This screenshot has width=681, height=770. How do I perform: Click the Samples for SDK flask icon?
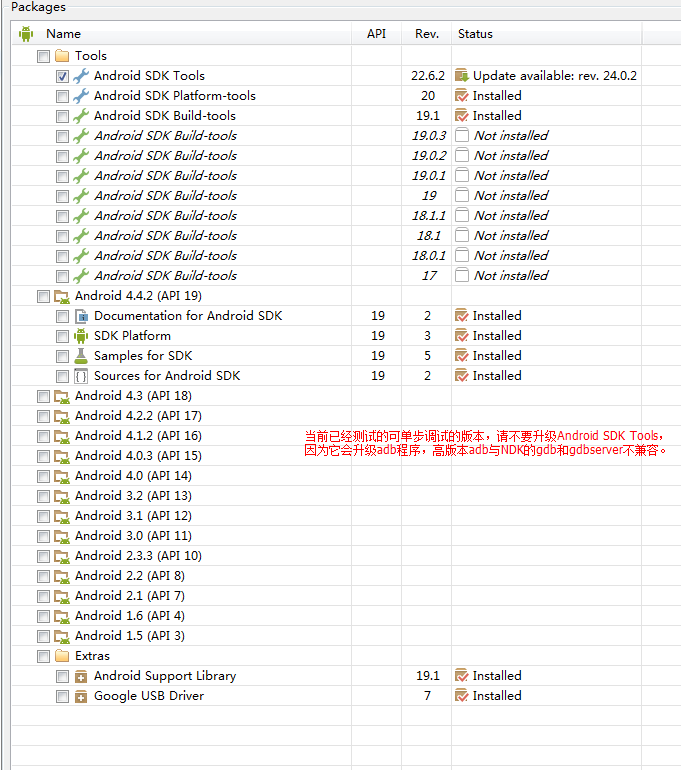click(81, 356)
